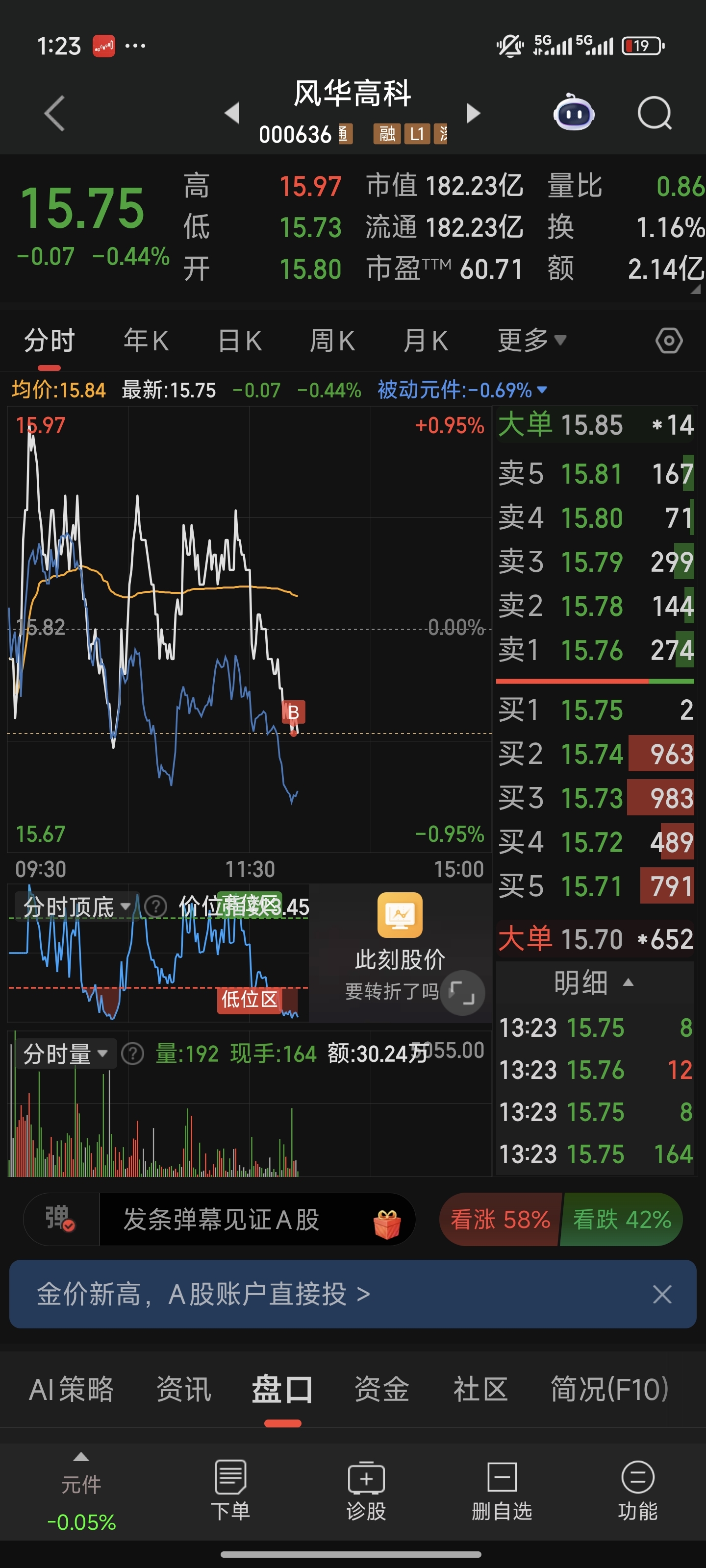Select 卖3 15.79 order row
This screenshot has height=1568, width=706.
point(595,562)
